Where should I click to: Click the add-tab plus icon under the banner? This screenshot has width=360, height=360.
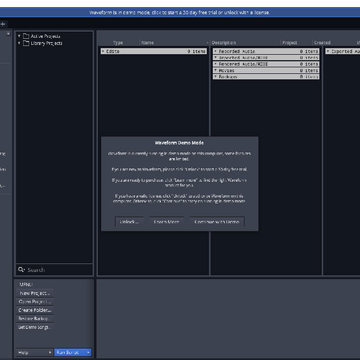(x=3, y=24)
